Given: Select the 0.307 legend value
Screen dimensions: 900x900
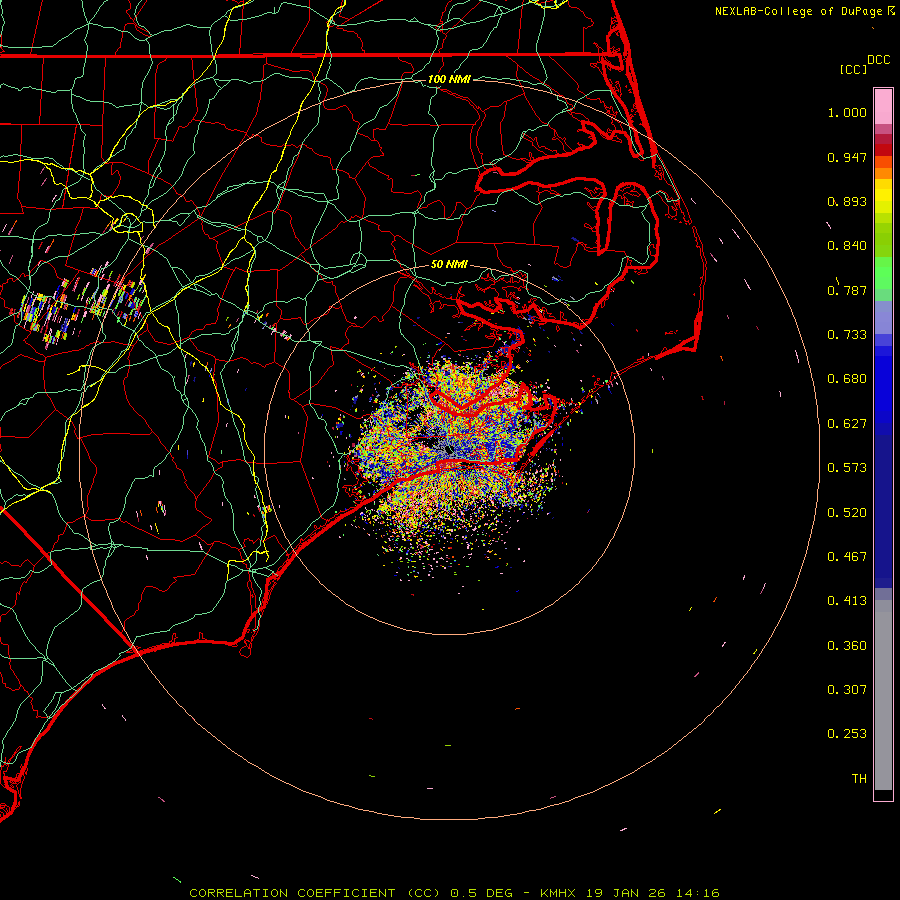Looking at the screenshot, I should coord(847,690).
